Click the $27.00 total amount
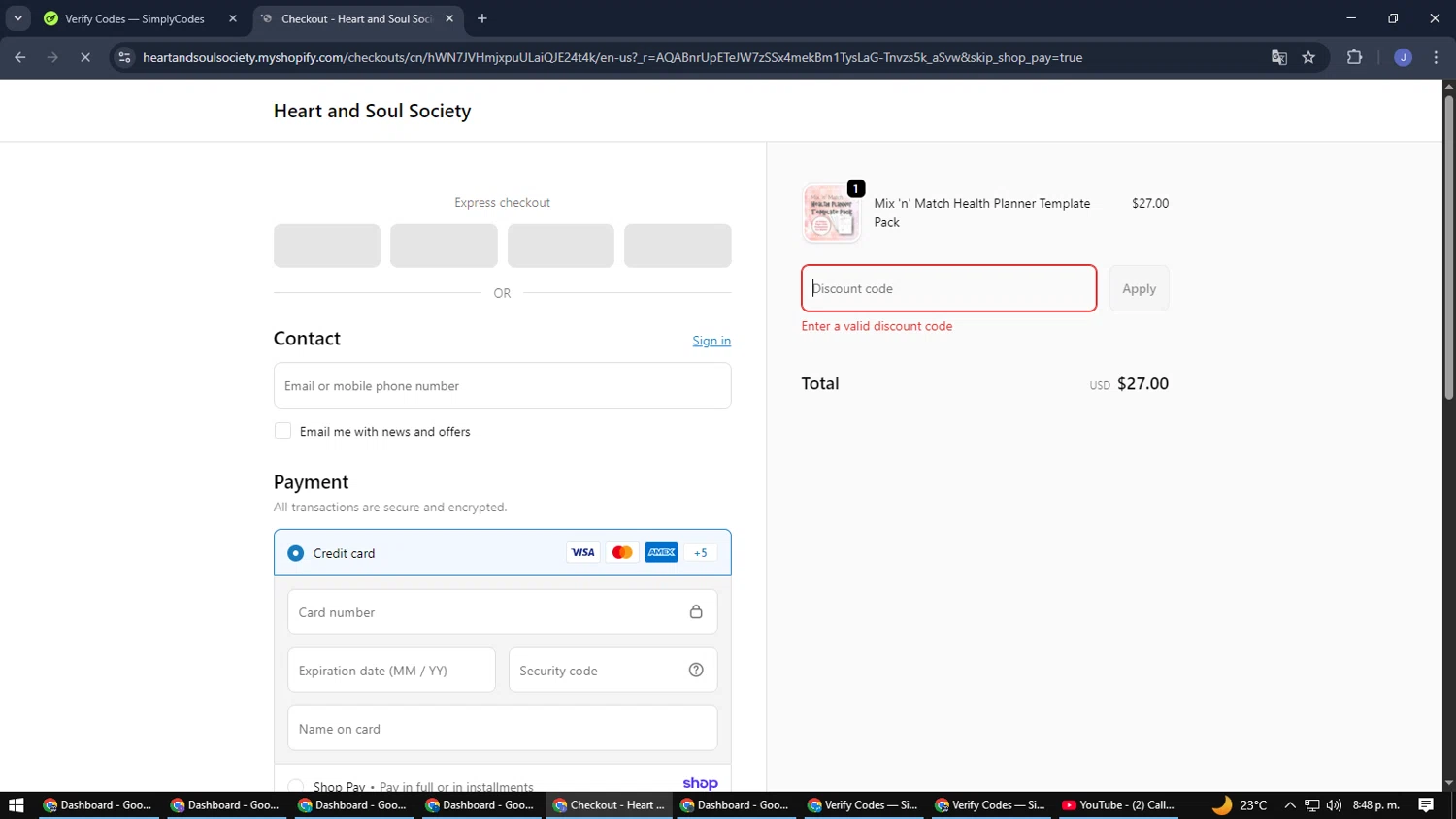1456x819 pixels. tap(1142, 383)
